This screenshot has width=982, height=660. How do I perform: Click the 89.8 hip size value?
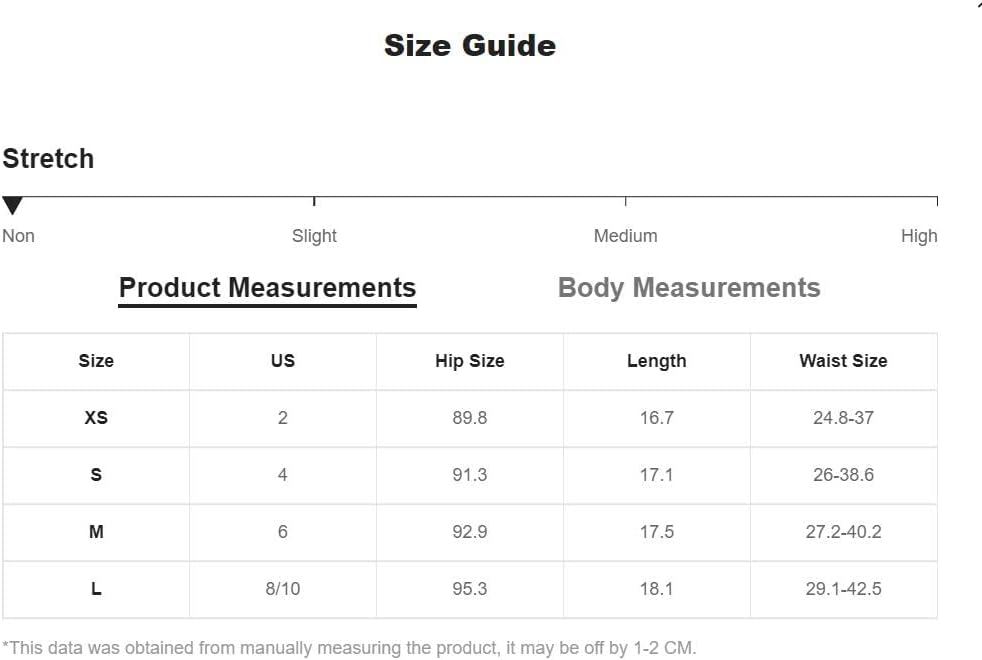point(470,418)
